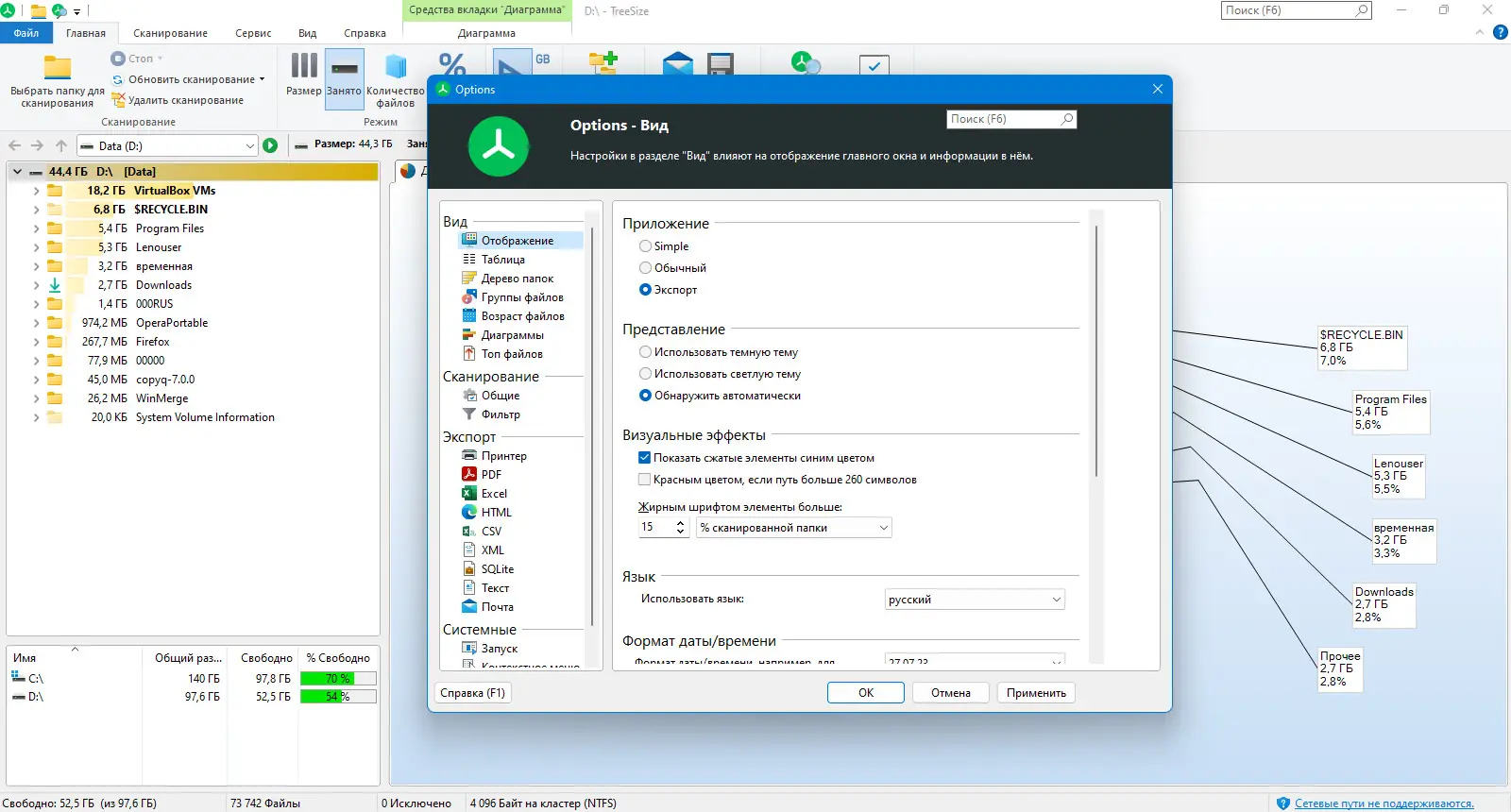Select the Диаграммы options entry
This screenshot has width=1511, height=812.
click(x=513, y=335)
